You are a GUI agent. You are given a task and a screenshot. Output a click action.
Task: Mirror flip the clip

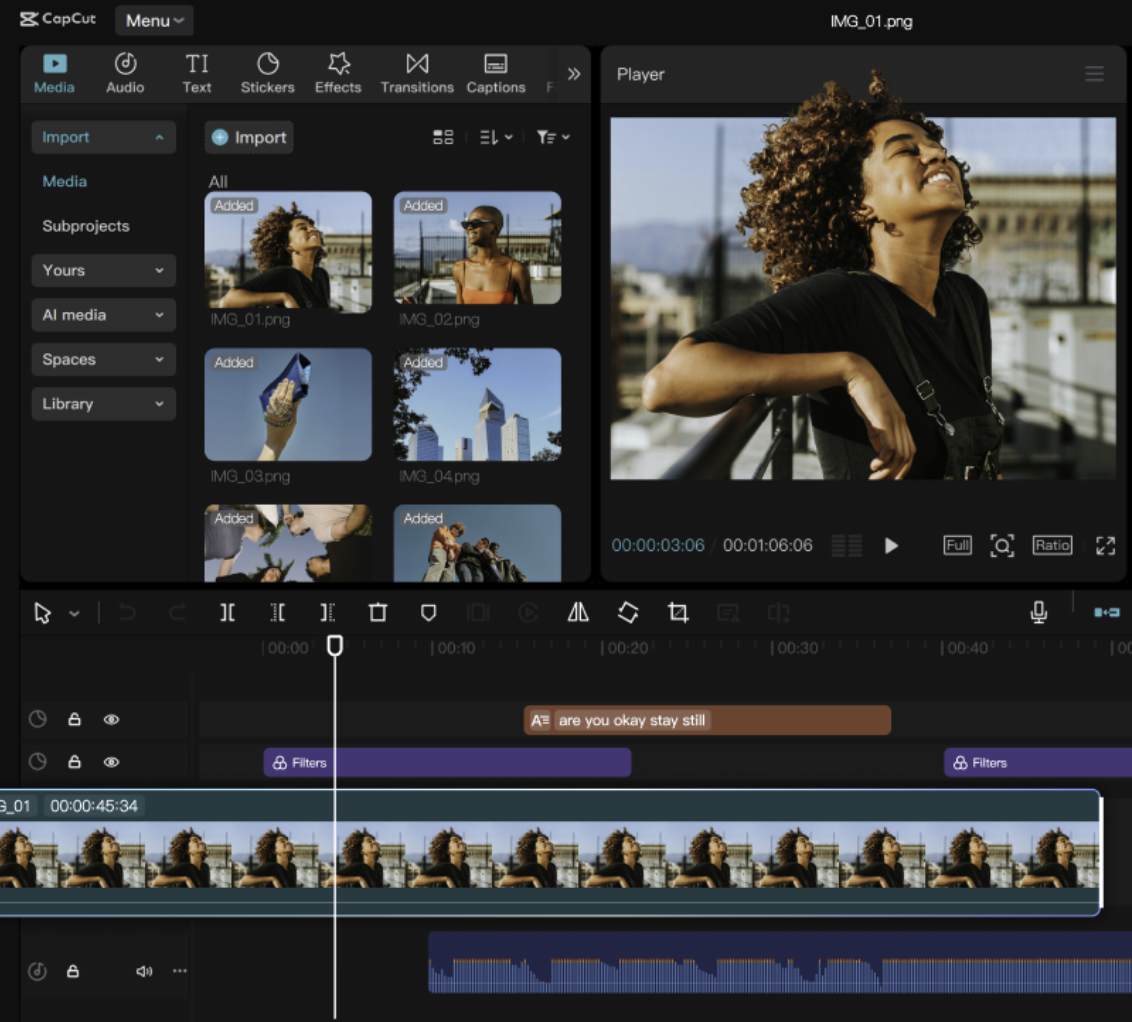pyautogui.click(x=578, y=613)
